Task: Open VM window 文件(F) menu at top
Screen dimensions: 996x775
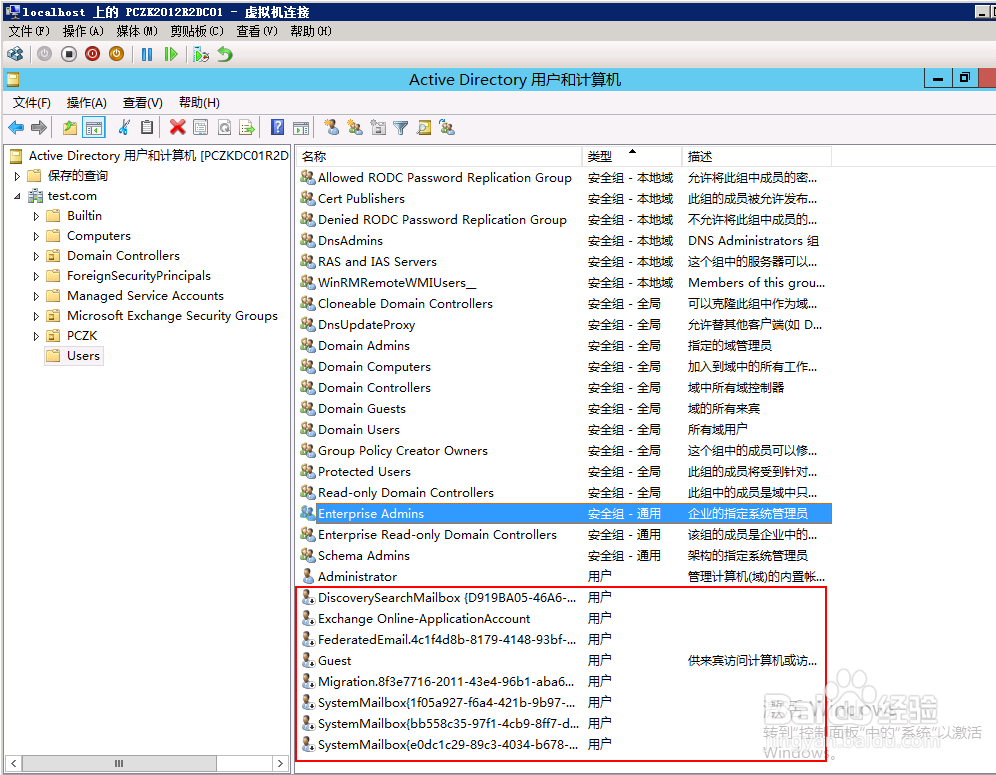Action: pos(29,31)
